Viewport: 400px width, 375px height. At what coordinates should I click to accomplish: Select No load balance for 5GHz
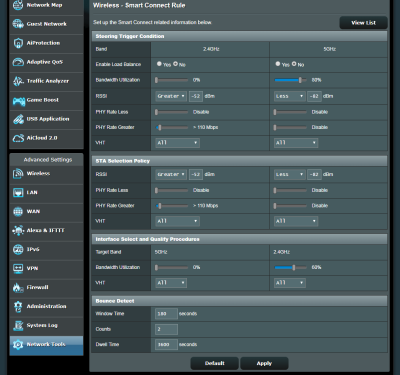point(294,64)
